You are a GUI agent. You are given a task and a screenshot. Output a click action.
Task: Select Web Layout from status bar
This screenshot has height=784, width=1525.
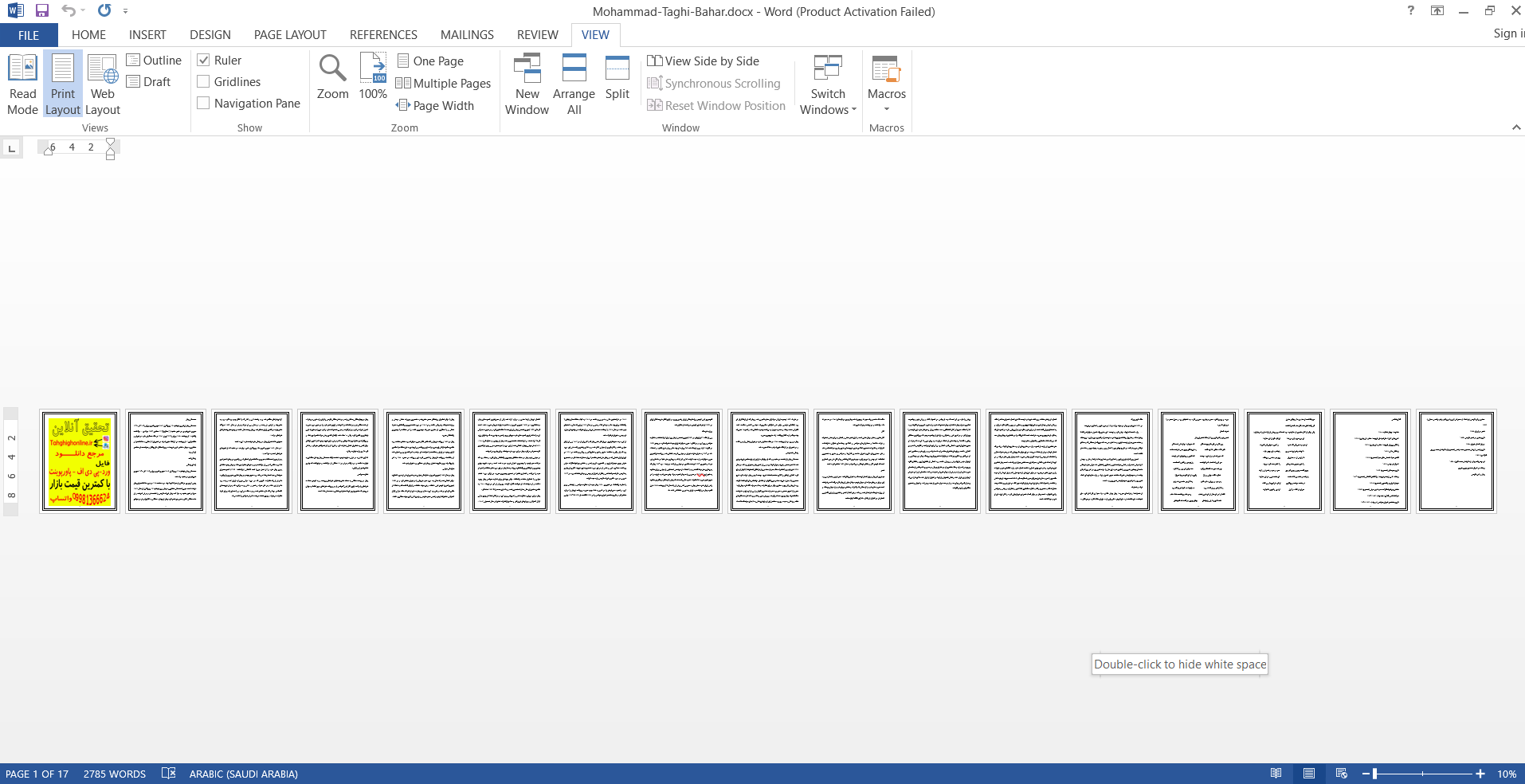1342,774
